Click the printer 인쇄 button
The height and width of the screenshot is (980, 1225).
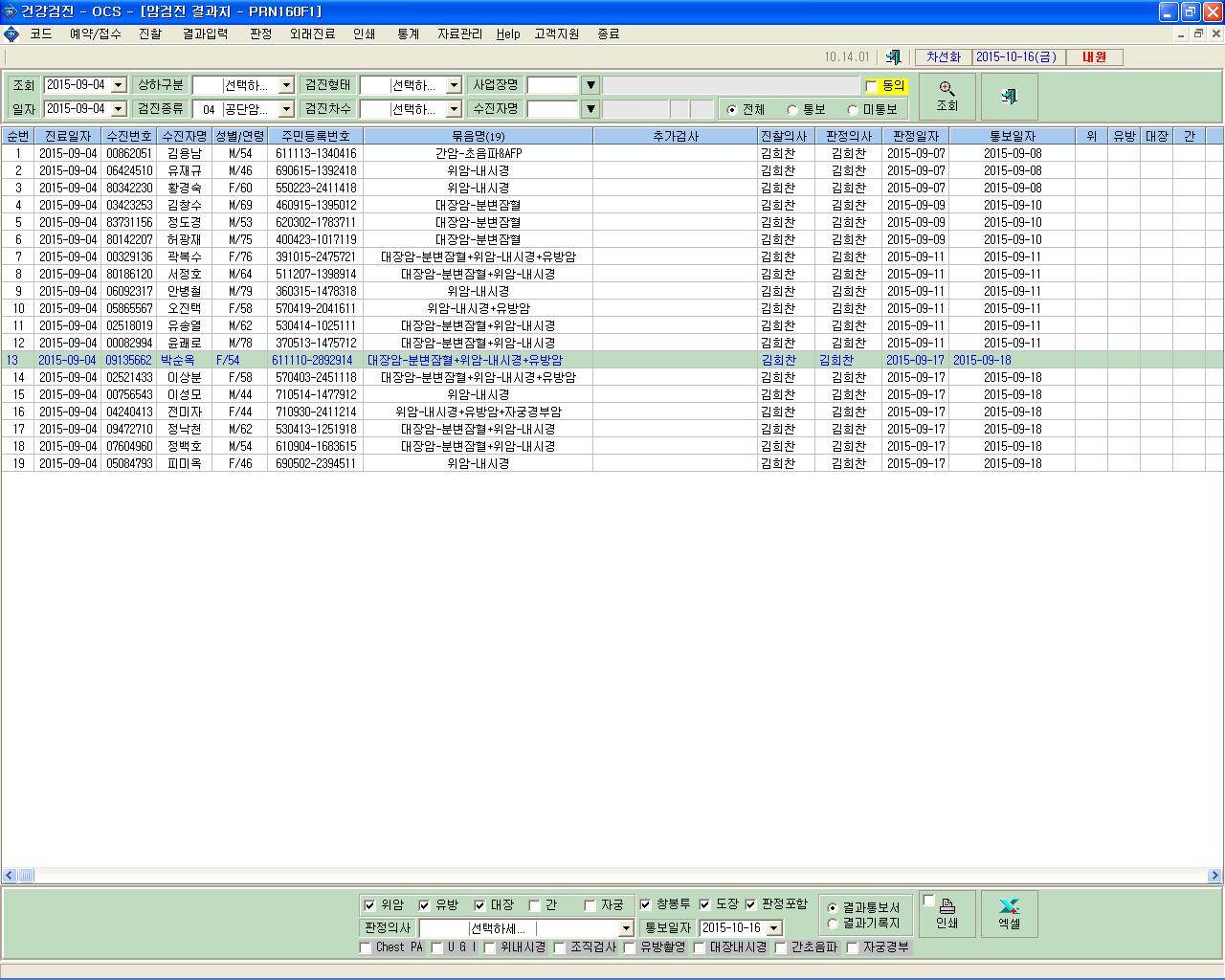(x=947, y=914)
